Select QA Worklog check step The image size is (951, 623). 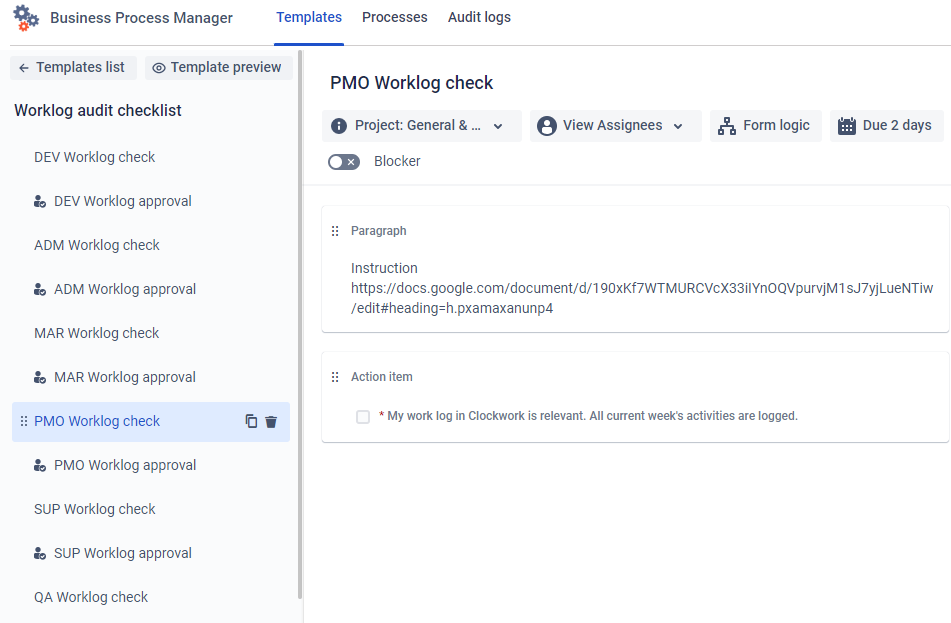(91, 597)
